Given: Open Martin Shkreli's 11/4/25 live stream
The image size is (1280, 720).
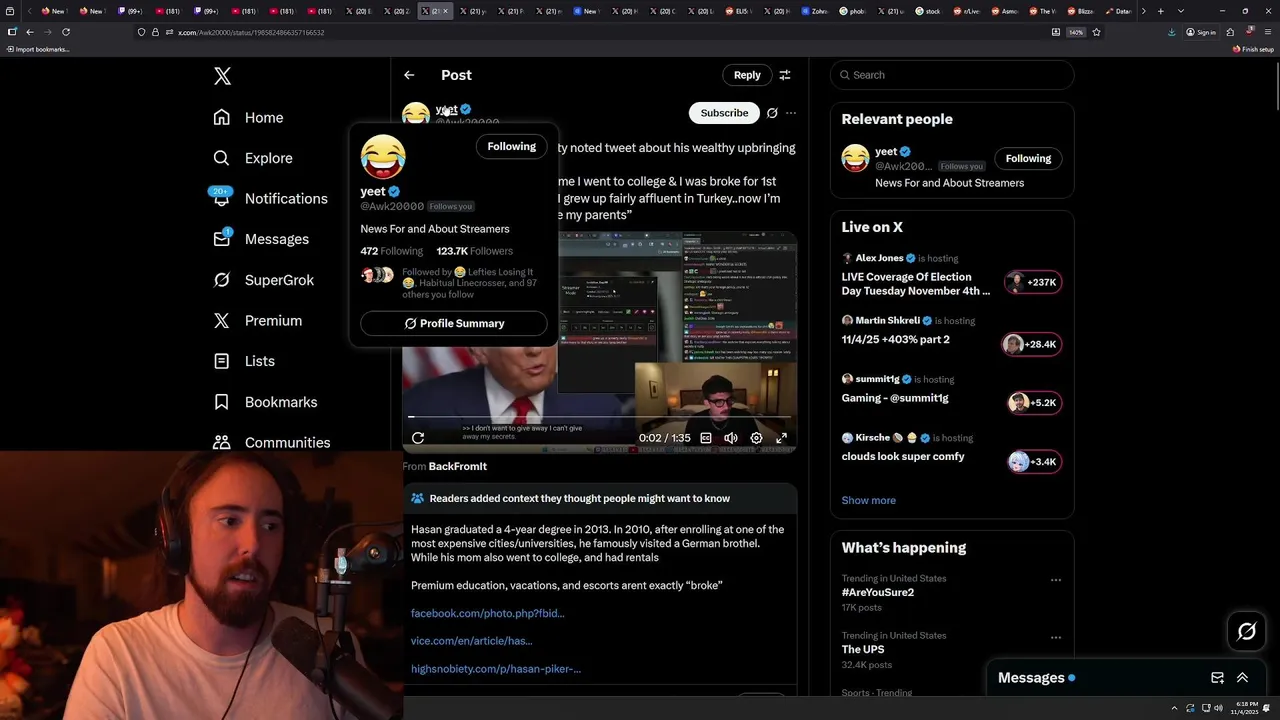Looking at the screenshot, I should (896, 339).
